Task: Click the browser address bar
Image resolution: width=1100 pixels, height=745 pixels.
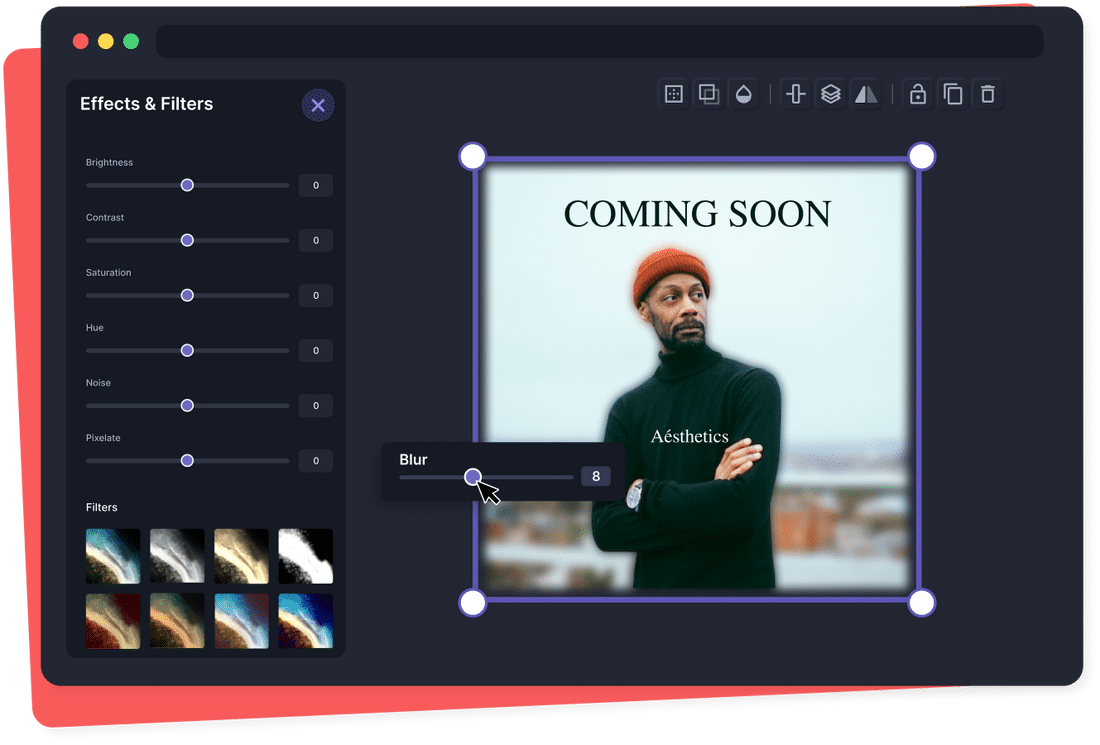Action: click(600, 41)
